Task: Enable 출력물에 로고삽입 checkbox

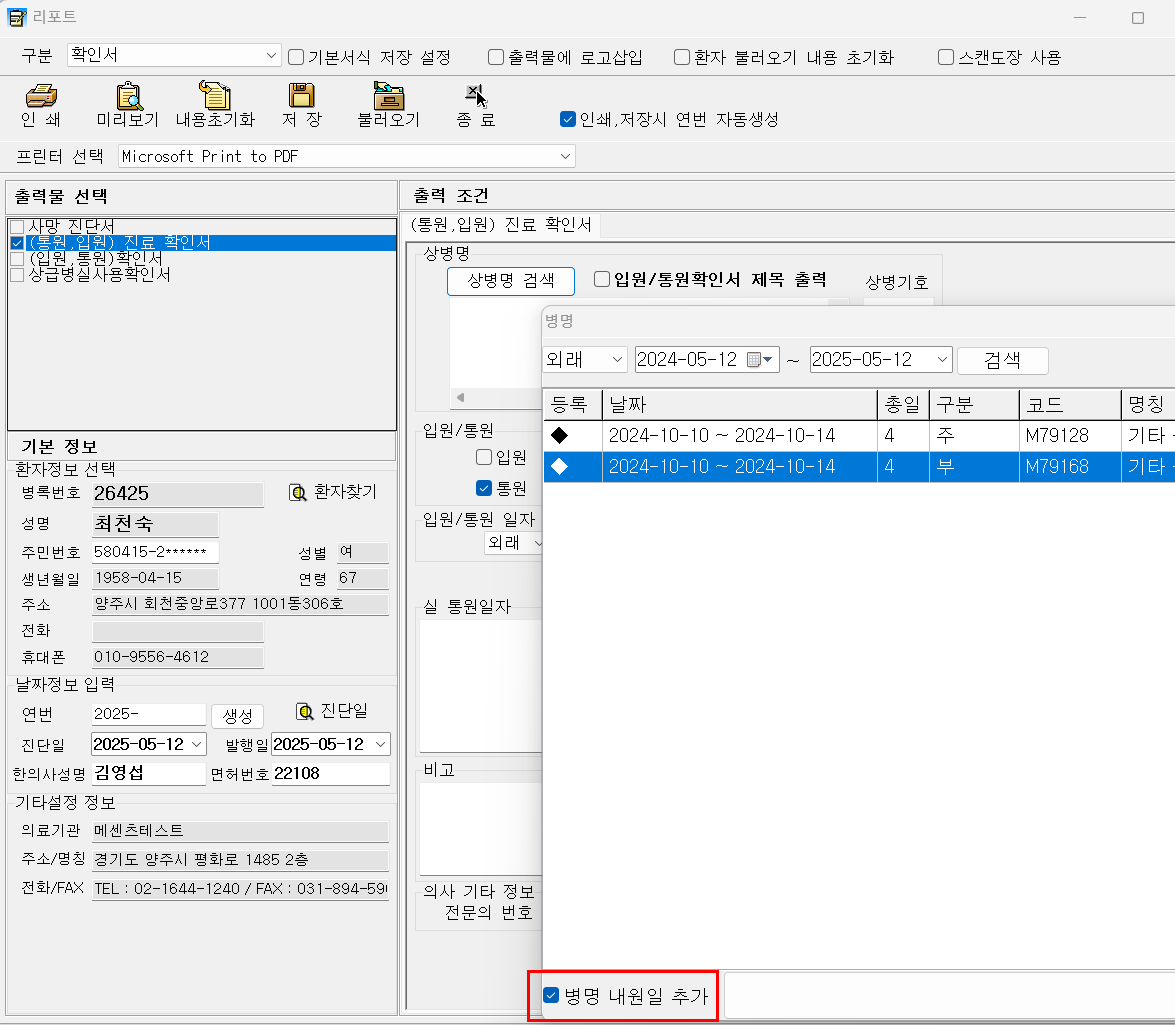Action: click(x=496, y=57)
